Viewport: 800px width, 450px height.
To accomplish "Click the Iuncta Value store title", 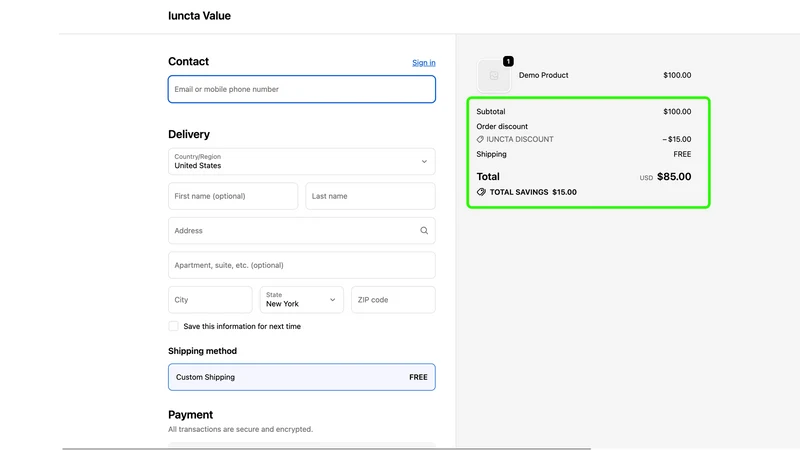I will click(x=199, y=16).
